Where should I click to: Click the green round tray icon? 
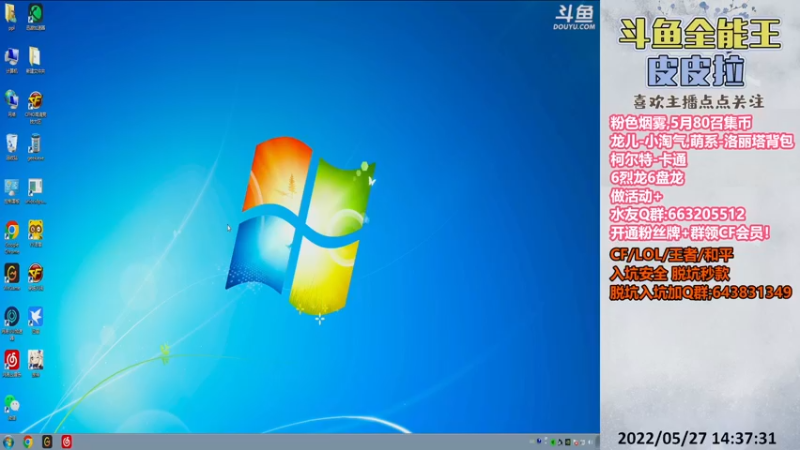[x=553, y=442]
